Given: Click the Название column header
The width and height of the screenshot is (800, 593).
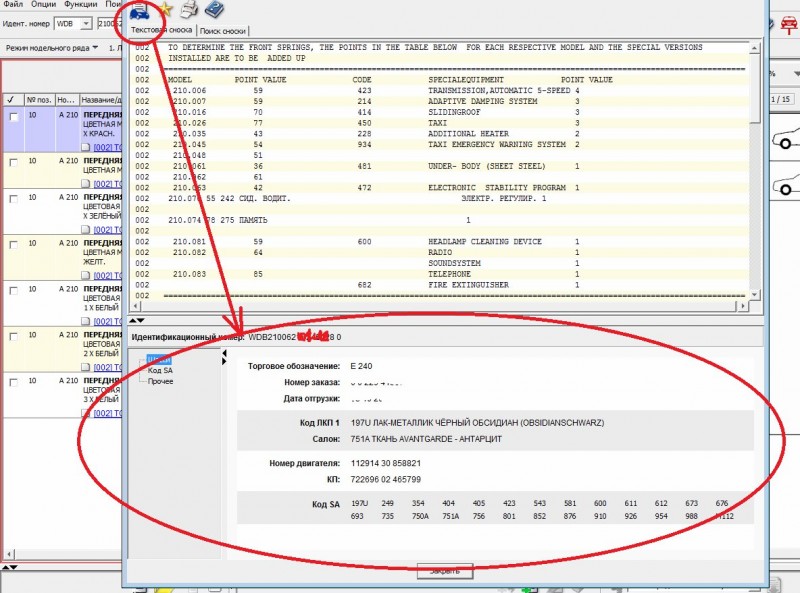Looking at the screenshot, I should tap(101, 100).
